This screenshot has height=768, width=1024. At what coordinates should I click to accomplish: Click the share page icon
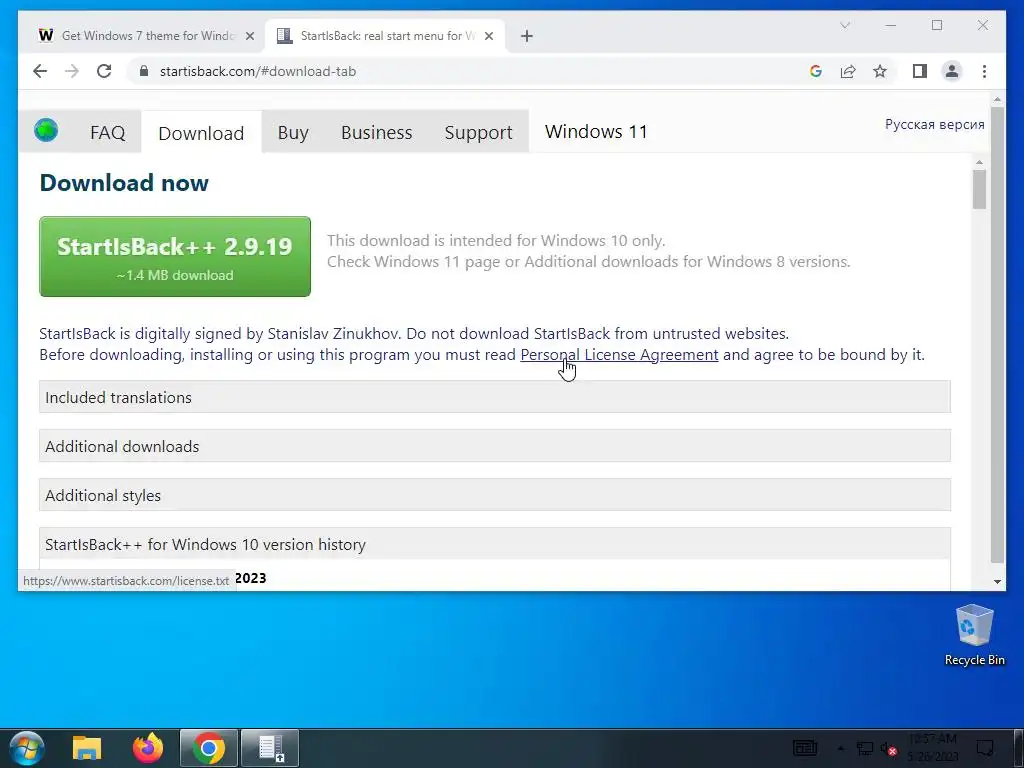(x=848, y=71)
